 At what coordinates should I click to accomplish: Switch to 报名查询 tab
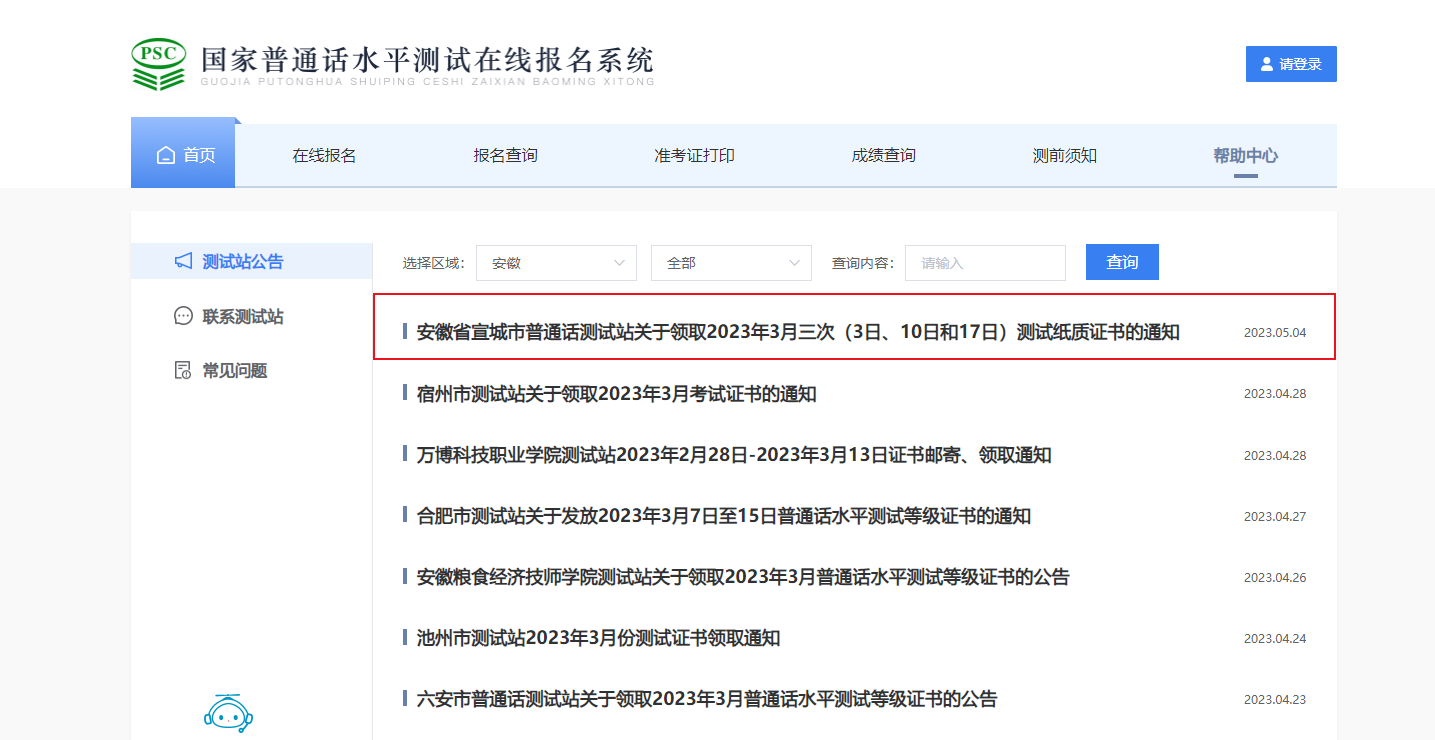click(505, 155)
